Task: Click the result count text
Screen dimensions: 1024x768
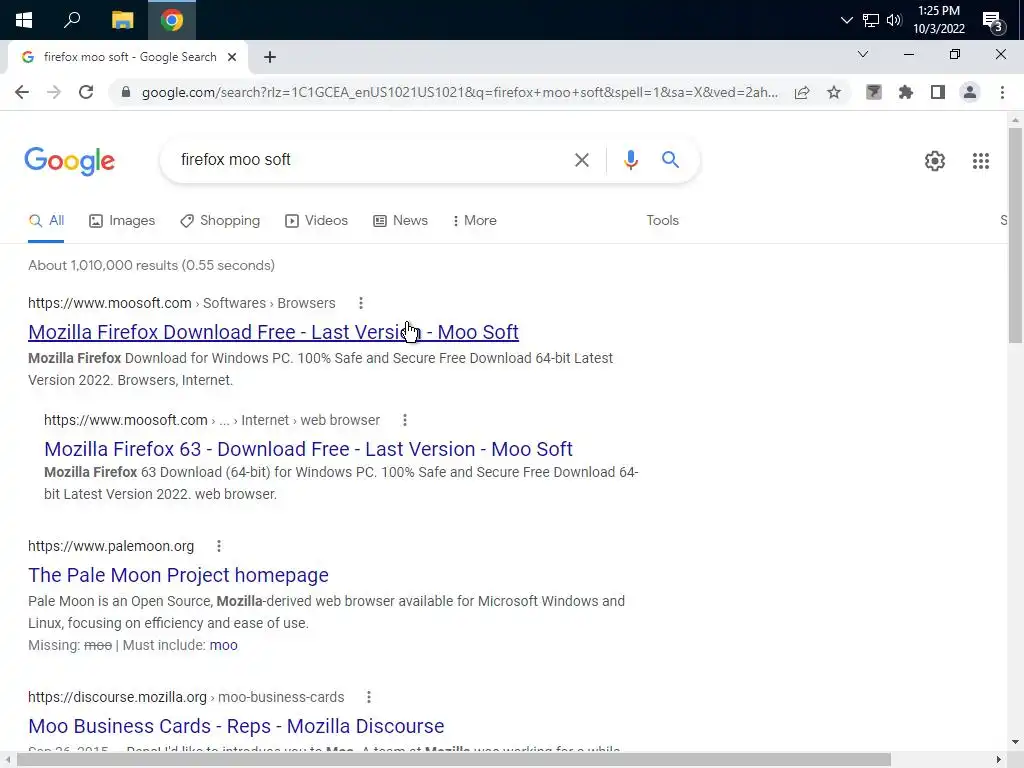Action: [152, 265]
